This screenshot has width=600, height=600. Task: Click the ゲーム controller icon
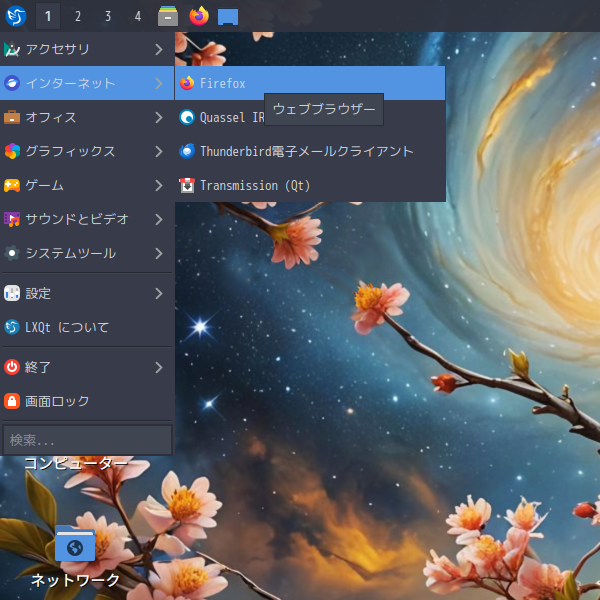pos(12,185)
